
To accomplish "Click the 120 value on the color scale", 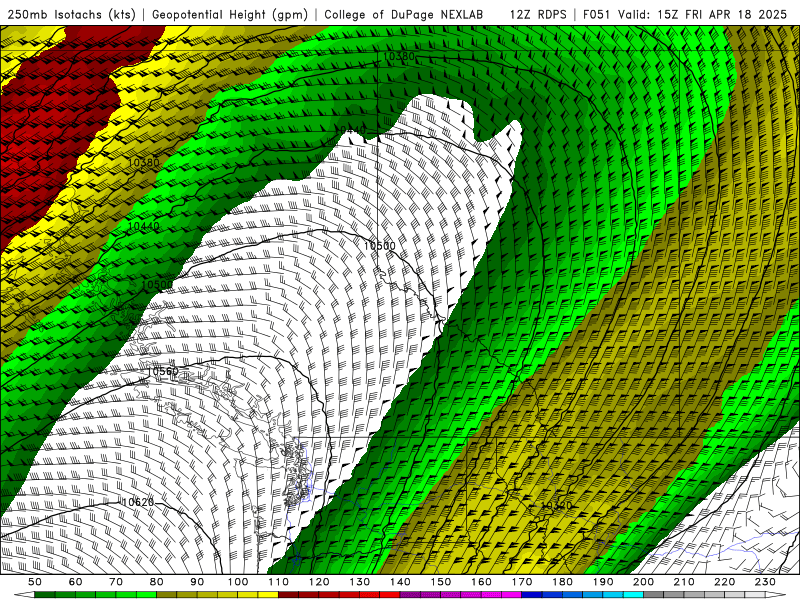I will coord(319,582).
